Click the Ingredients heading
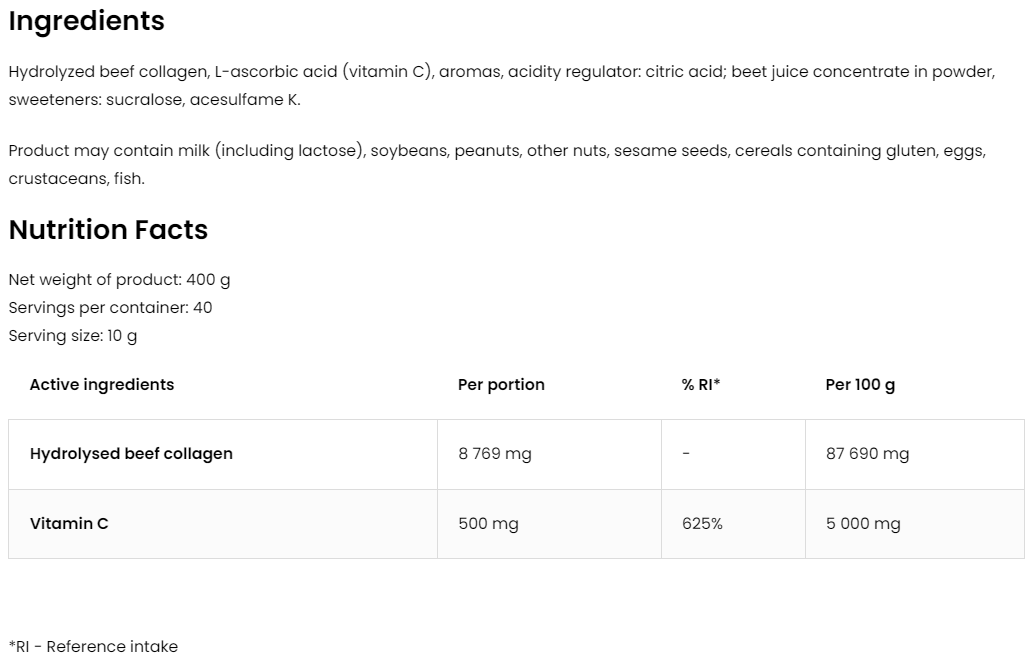1034x664 pixels. coord(87,21)
